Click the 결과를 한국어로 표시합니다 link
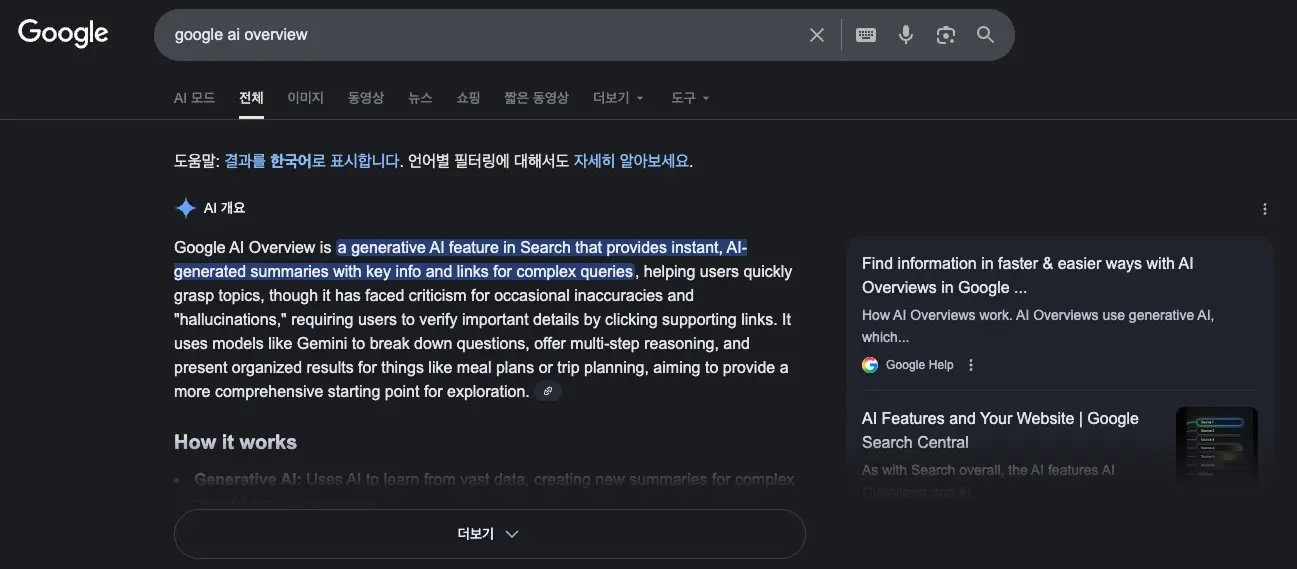The image size is (1297, 569). [313, 160]
